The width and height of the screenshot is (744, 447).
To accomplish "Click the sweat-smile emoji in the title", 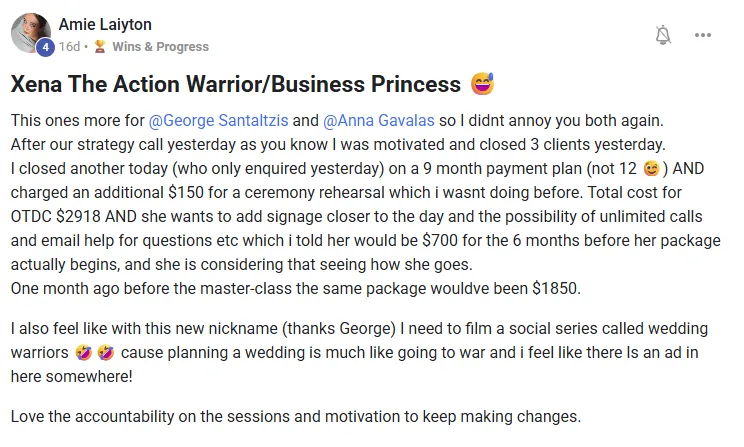I will click(484, 84).
